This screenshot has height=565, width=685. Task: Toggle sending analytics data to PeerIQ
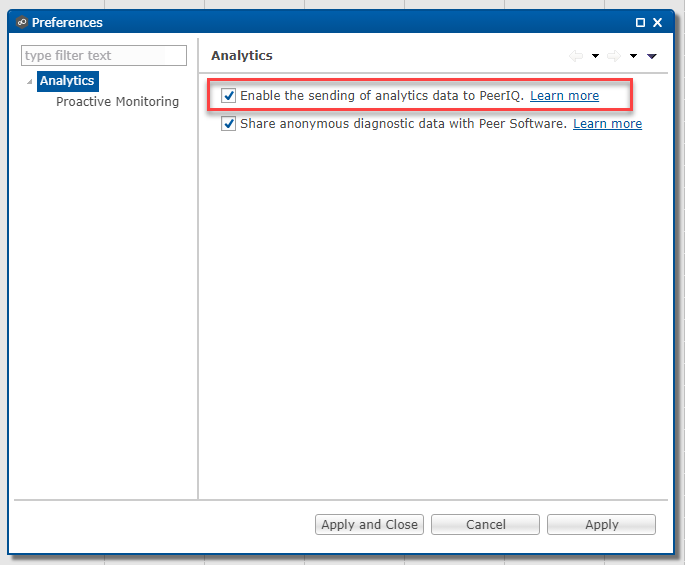pyautogui.click(x=229, y=96)
